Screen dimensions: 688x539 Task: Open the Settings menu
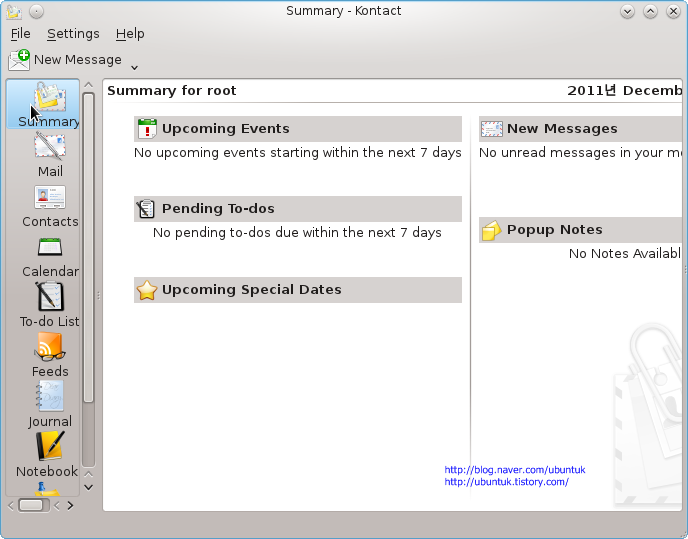pyautogui.click(x=73, y=34)
